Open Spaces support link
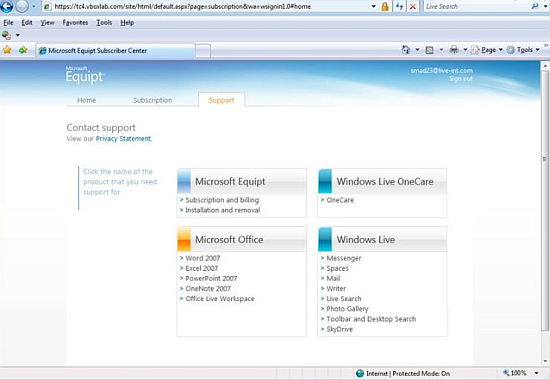Viewport: 550px width, 380px height. (337, 268)
